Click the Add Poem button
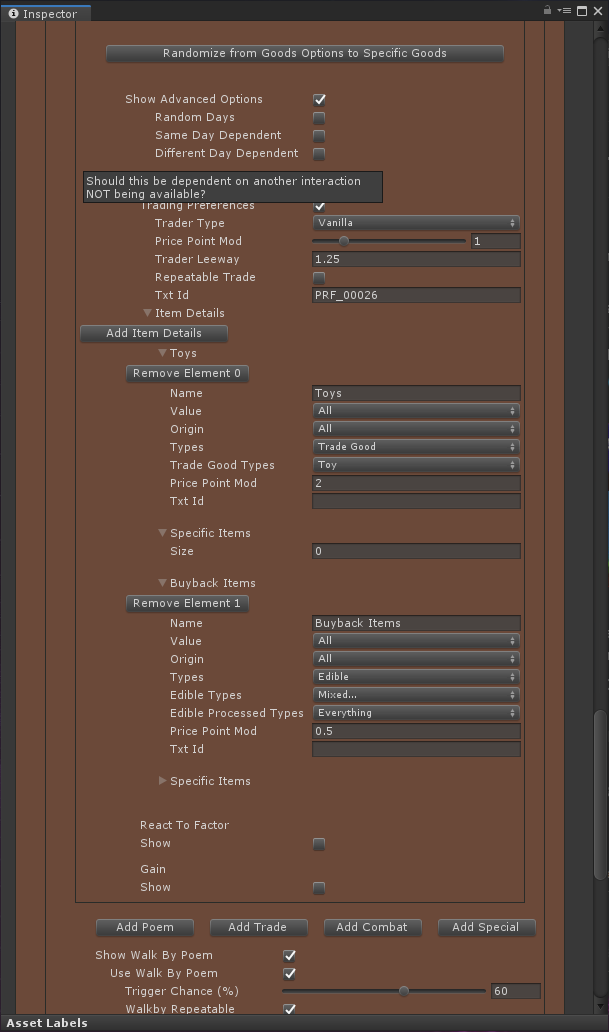Screen dimensions: 609x1032 click(x=145, y=927)
